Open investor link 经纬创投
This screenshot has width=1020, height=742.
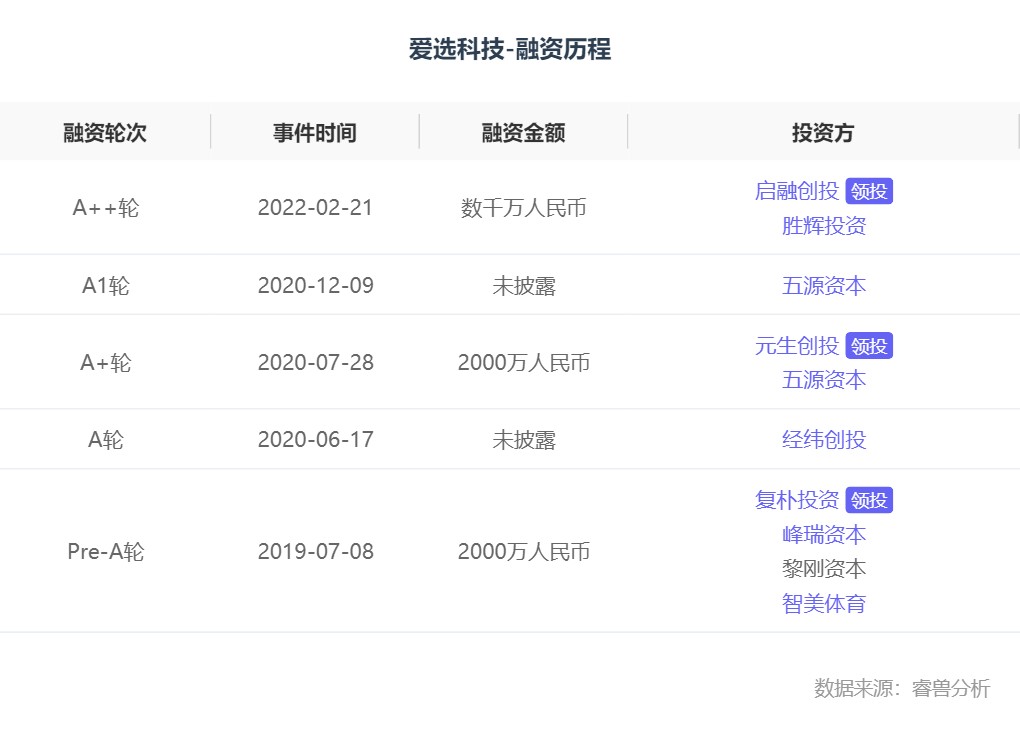coord(824,440)
